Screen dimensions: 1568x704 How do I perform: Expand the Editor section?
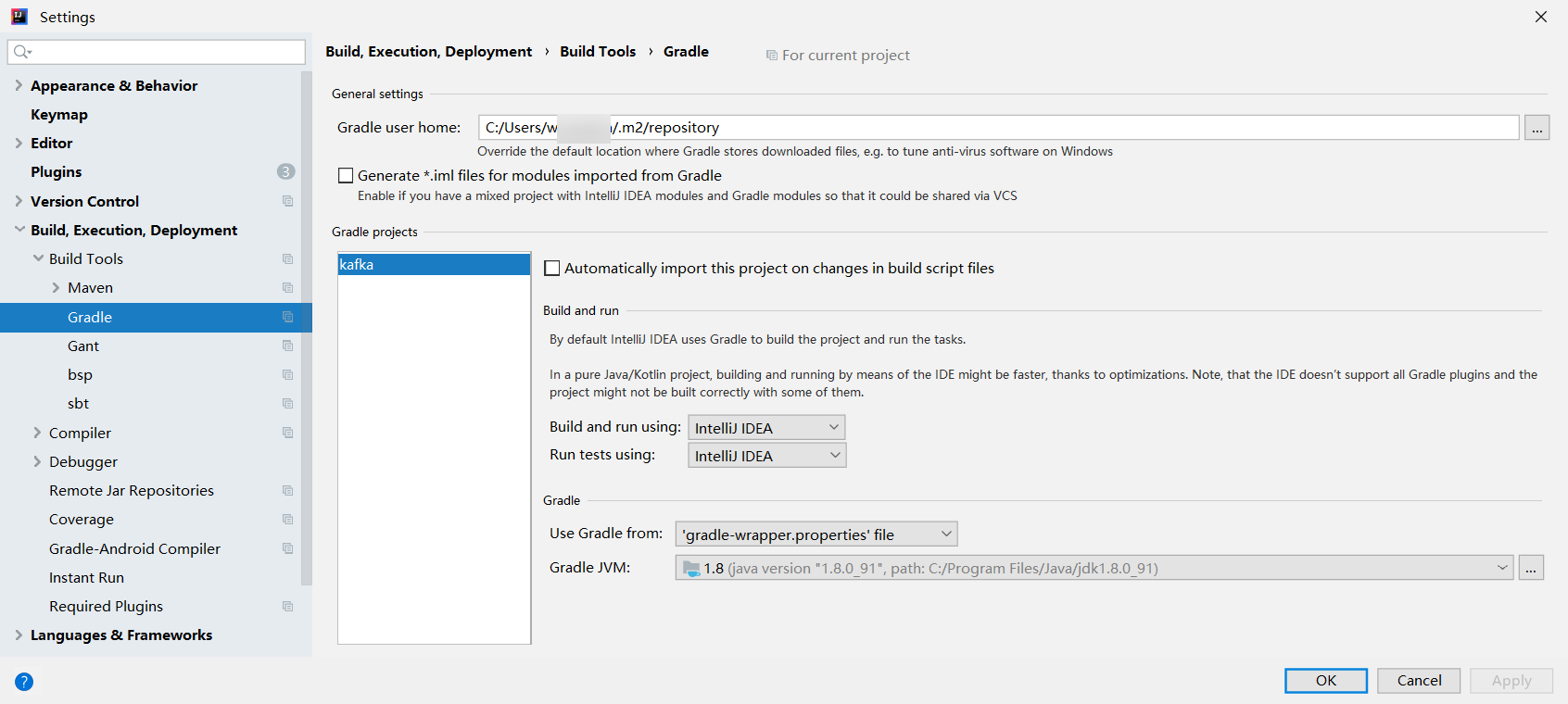click(19, 143)
